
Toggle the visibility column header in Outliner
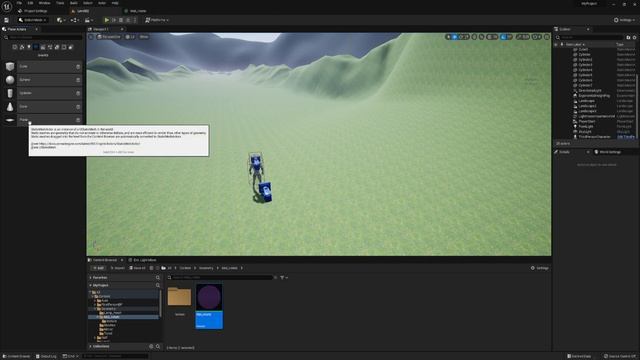pyautogui.click(x=556, y=44)
